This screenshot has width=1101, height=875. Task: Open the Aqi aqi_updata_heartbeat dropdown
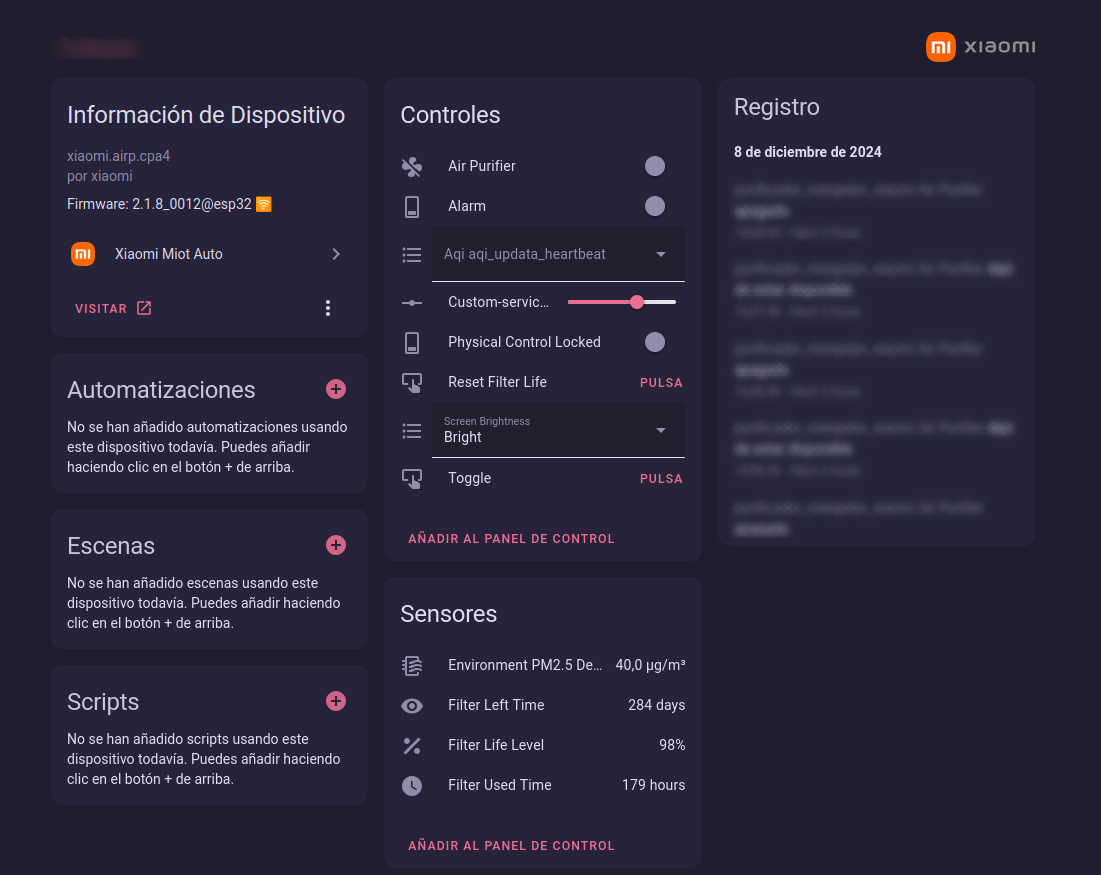pyautogui.click(x=558, y=254)
